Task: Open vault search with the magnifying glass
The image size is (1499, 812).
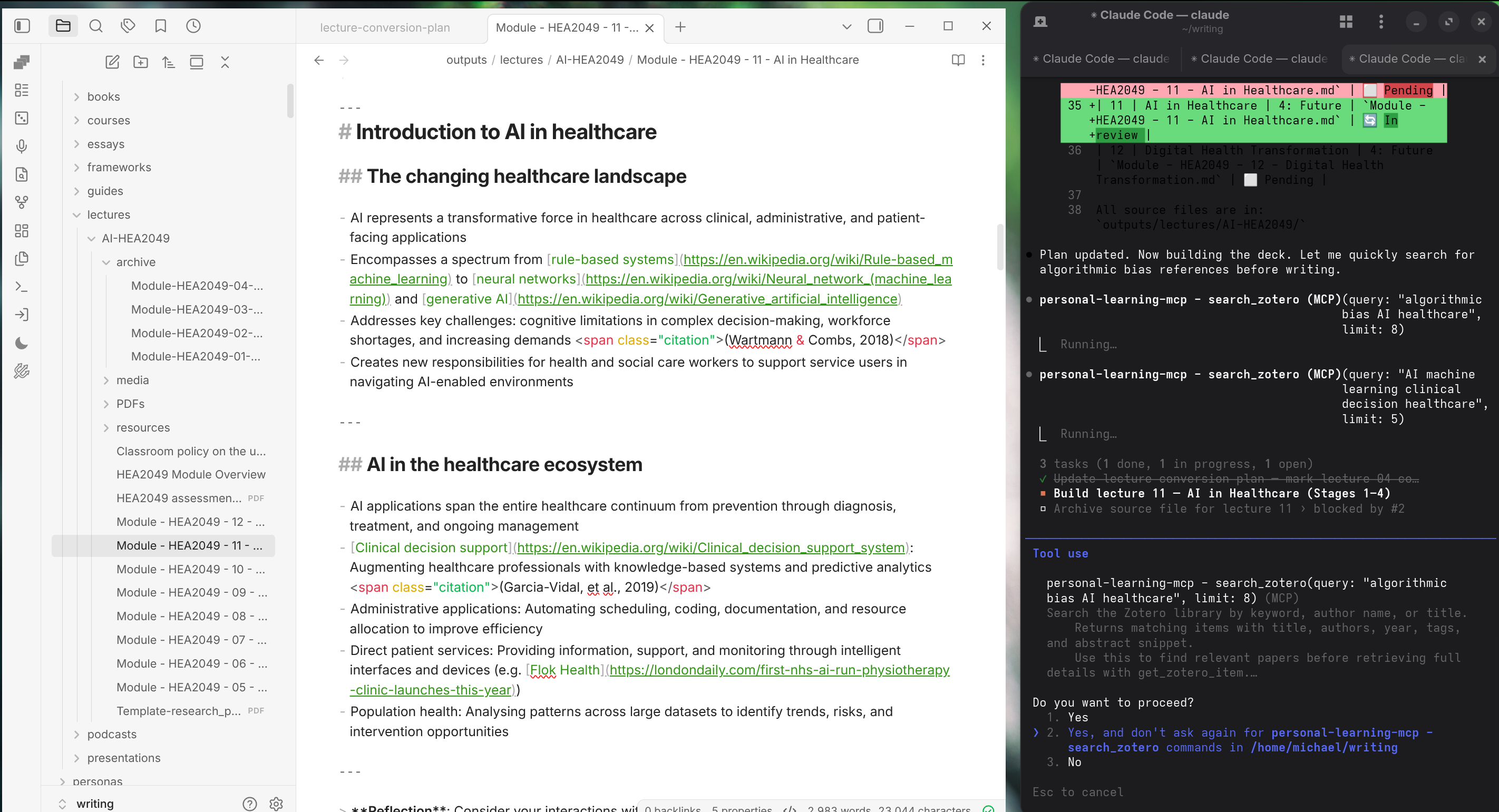Action: tap(96, 26)
